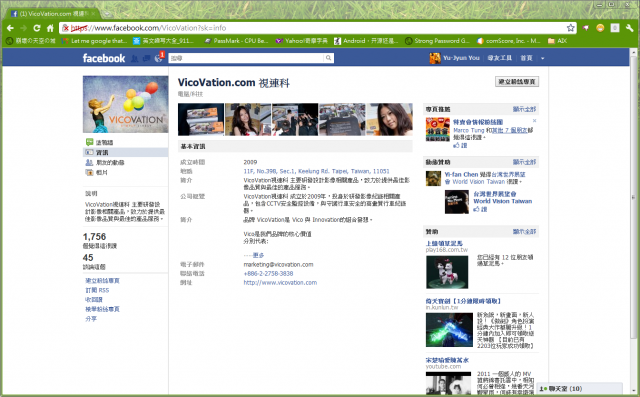
Task: Dismiss the recommended page with small x
Action: (534, 121)
